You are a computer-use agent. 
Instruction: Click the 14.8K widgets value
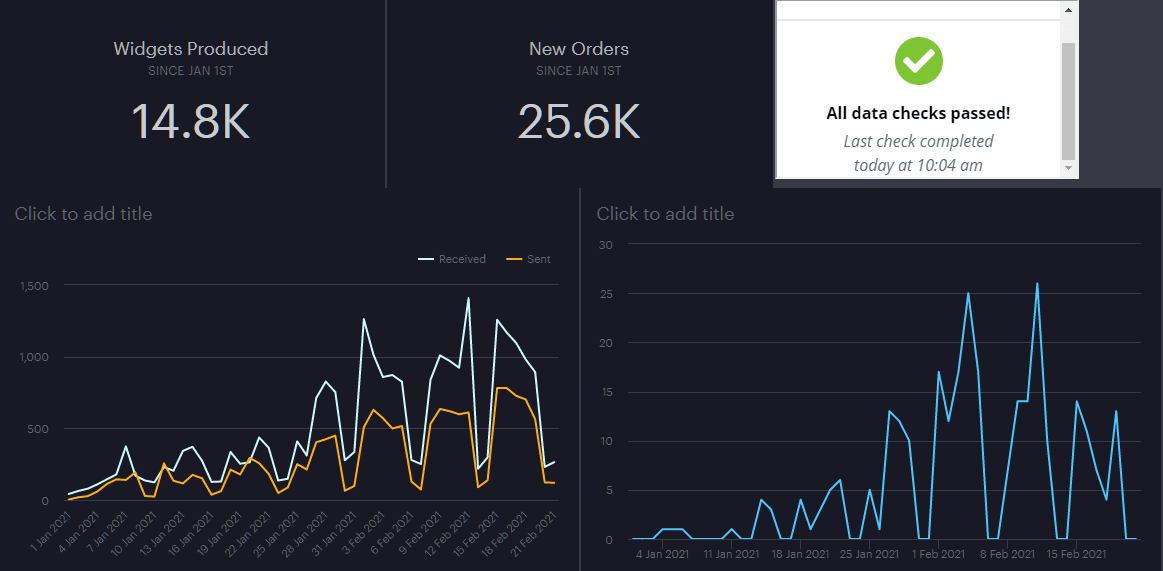pos(190,120)
